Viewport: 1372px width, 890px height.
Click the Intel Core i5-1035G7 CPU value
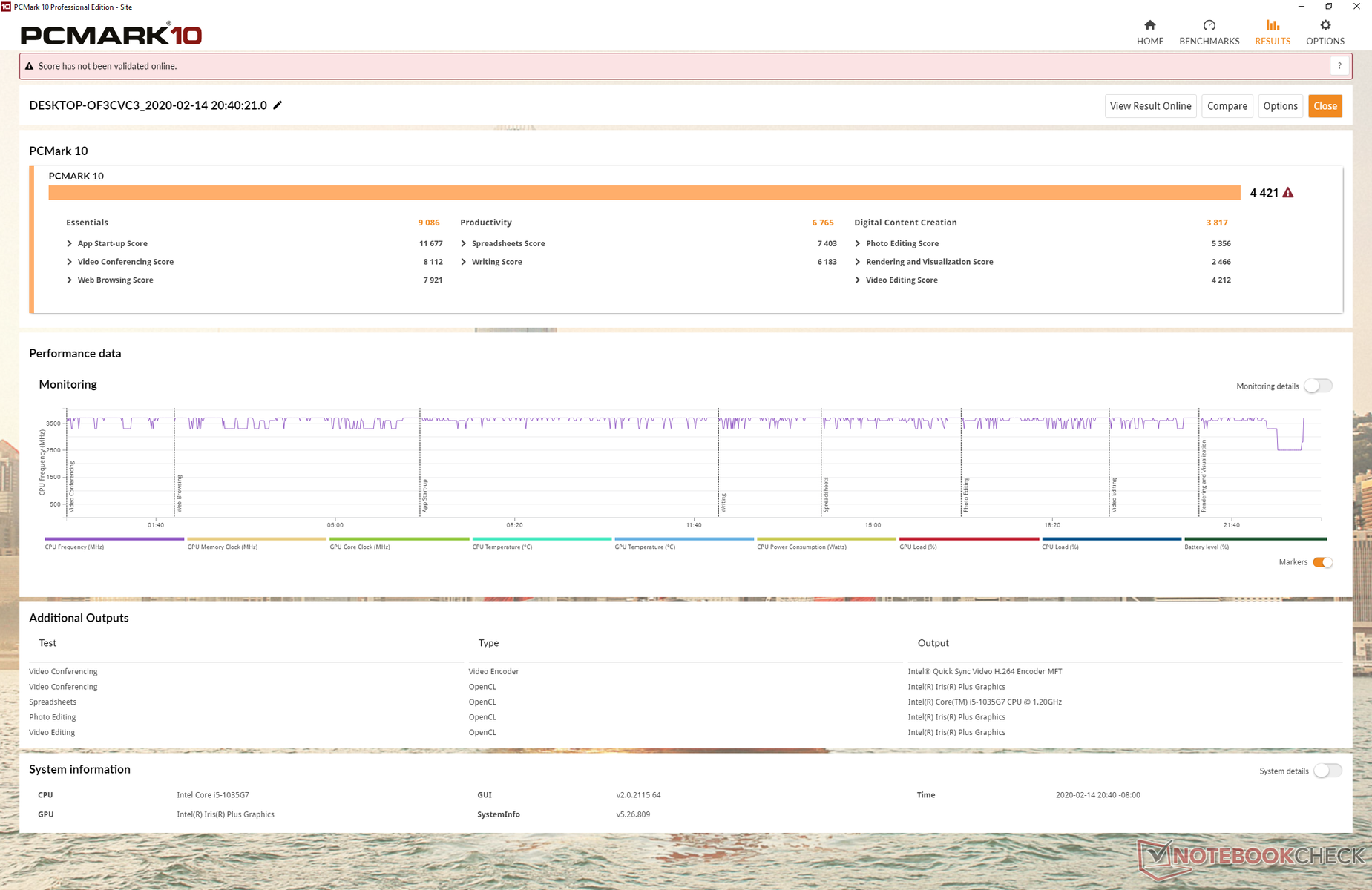pyautogui.click(x=213, y=795)
